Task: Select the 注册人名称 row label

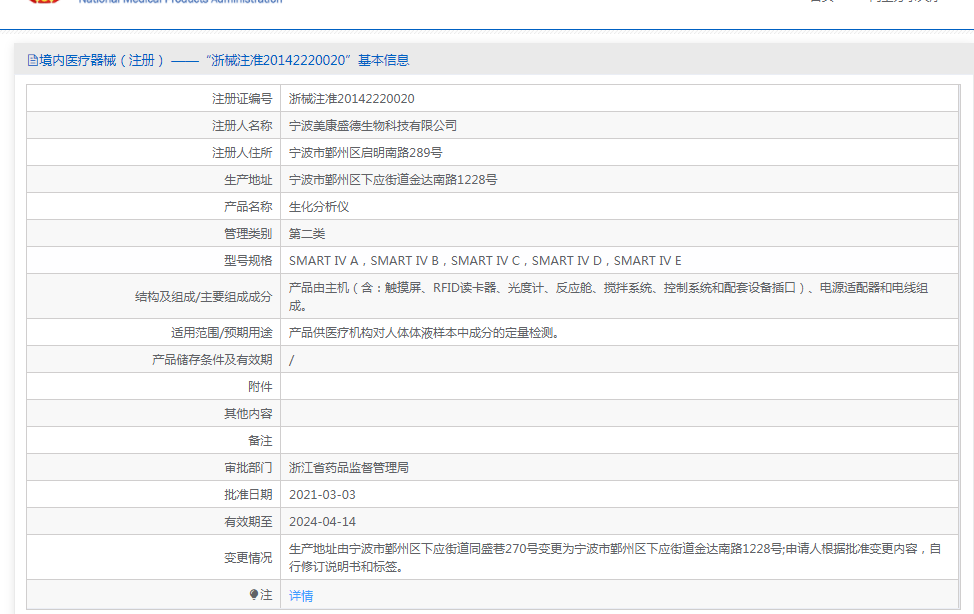Action: 242,126
